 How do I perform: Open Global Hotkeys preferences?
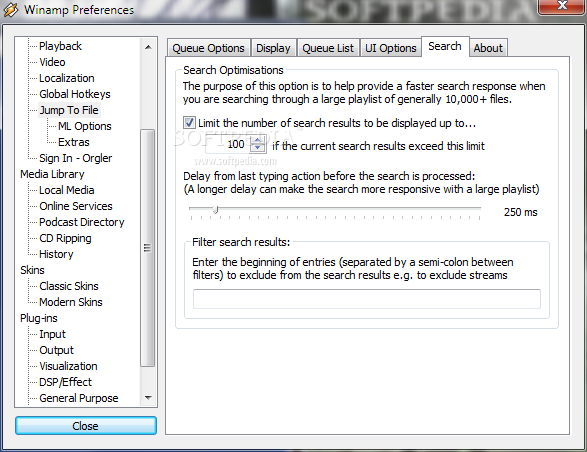pyautogui.click(x=74, y=94)
